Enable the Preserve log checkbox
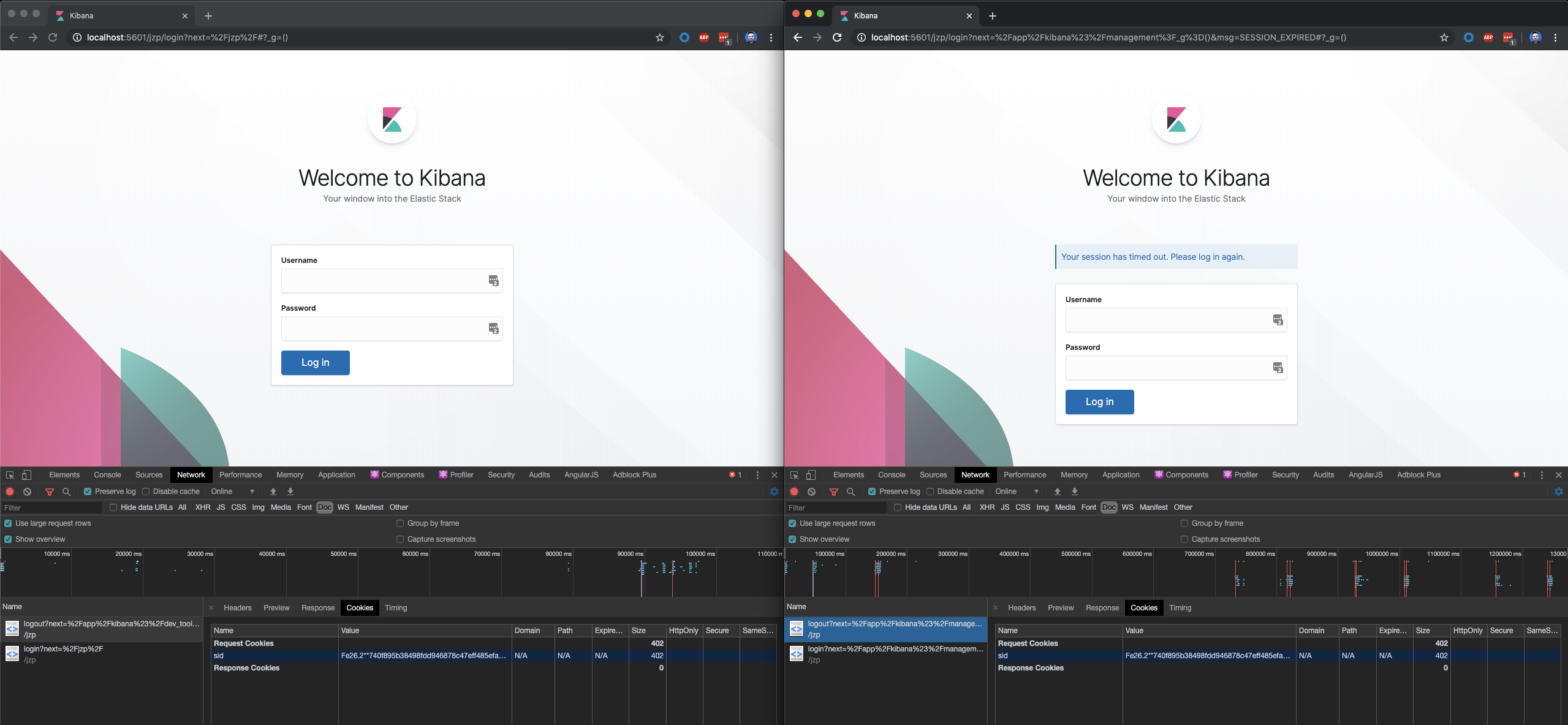This screenshot has width=1568, height=725. click(x=88, y=492)
